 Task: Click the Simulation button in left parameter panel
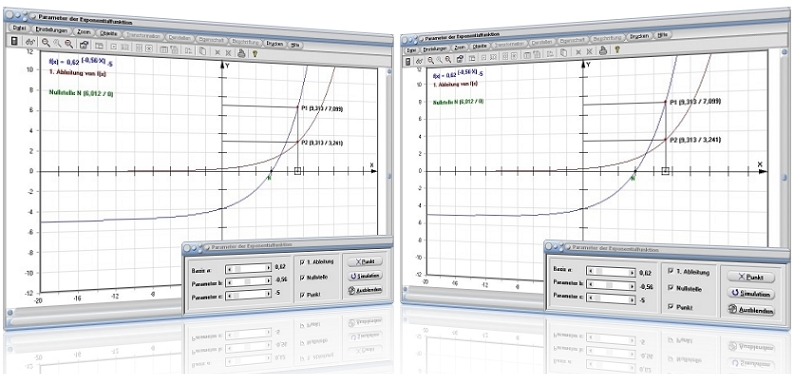coord(365,276)
